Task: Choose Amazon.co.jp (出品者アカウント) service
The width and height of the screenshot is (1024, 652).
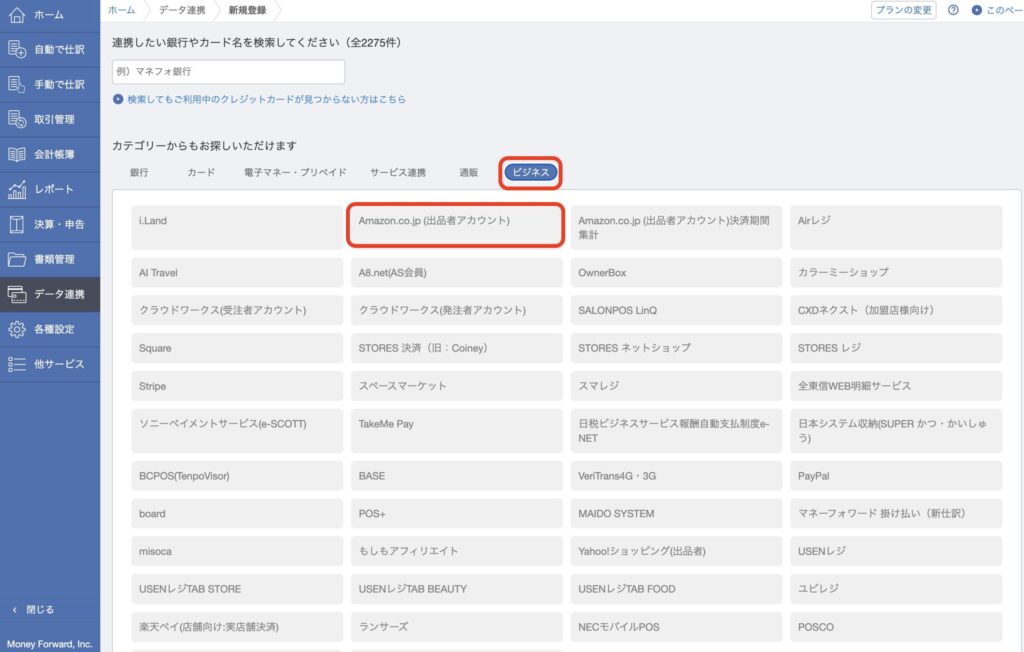Action: 456,225
